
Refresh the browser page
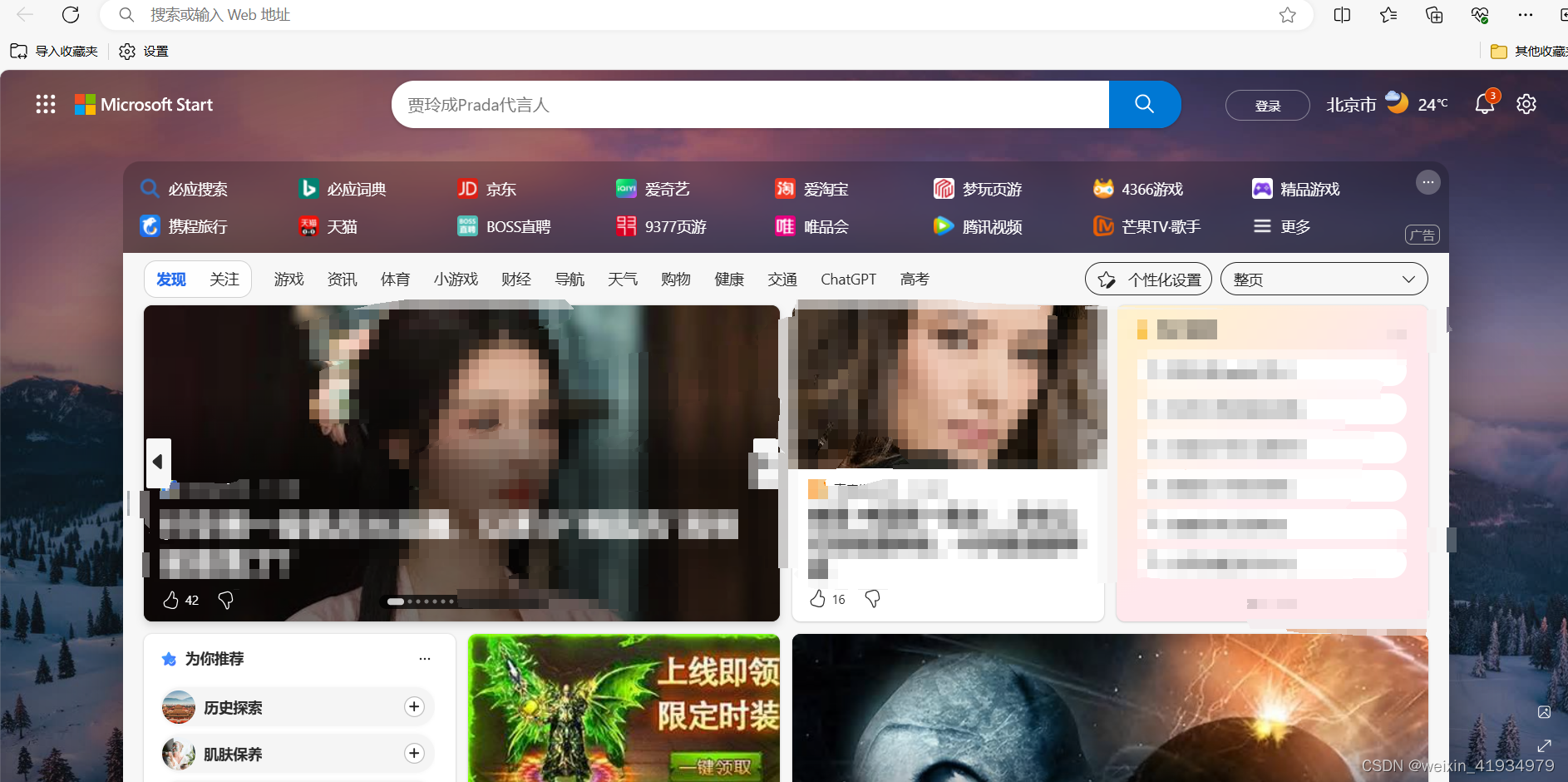(71, 15)
